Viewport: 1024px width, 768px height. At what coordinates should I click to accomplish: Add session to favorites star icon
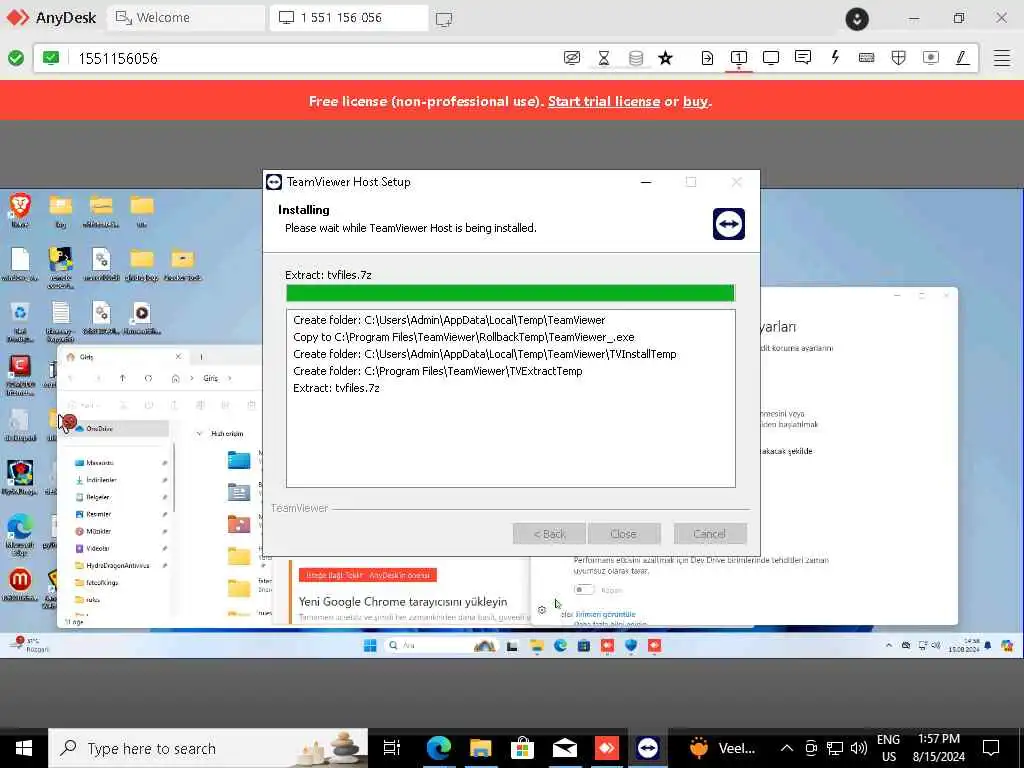(665, 58)
